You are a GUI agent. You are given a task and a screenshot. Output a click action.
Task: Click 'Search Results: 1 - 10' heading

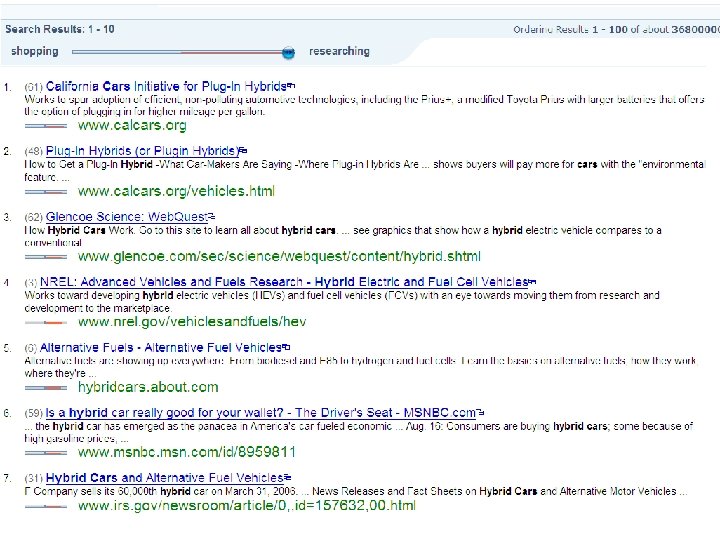[60, 29]
